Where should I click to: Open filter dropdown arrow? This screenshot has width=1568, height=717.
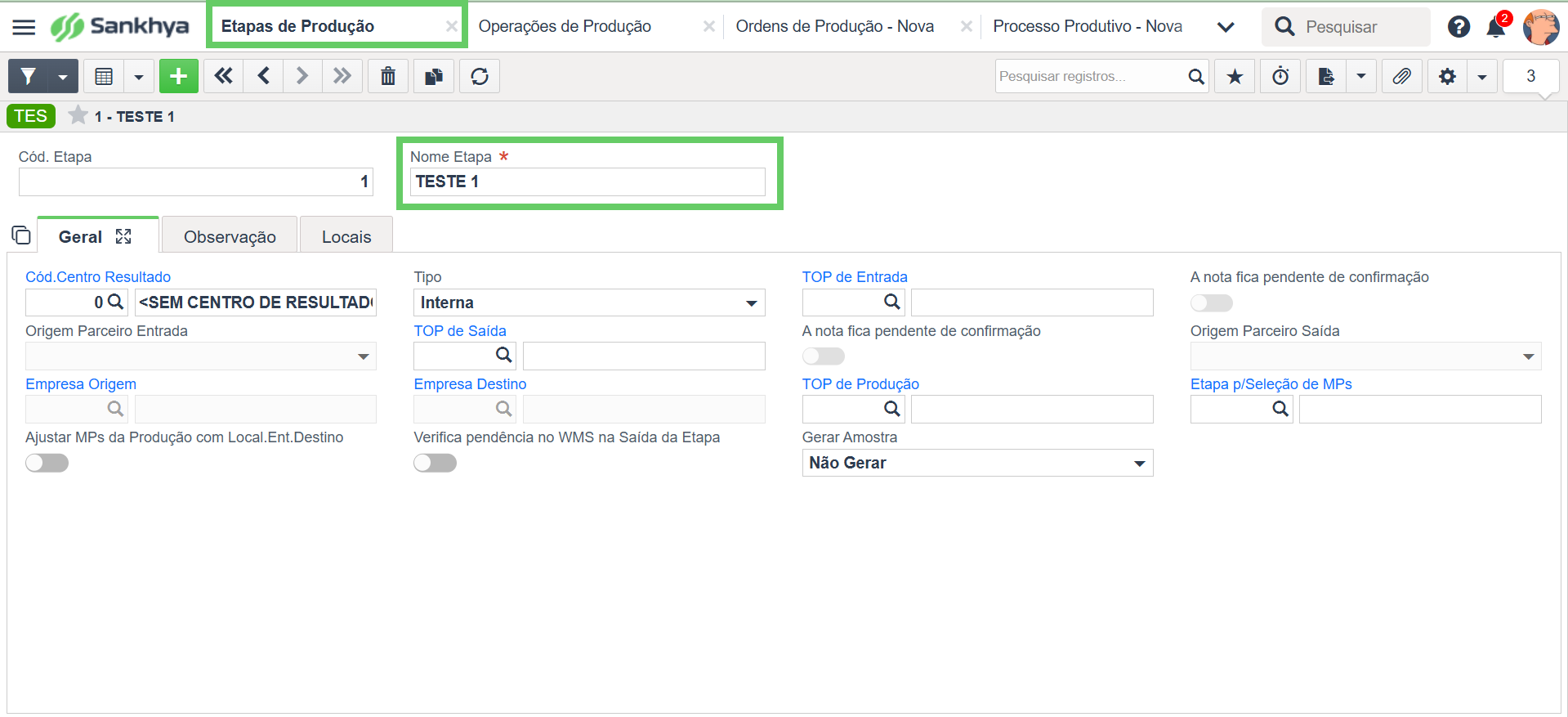click(63, 76)
